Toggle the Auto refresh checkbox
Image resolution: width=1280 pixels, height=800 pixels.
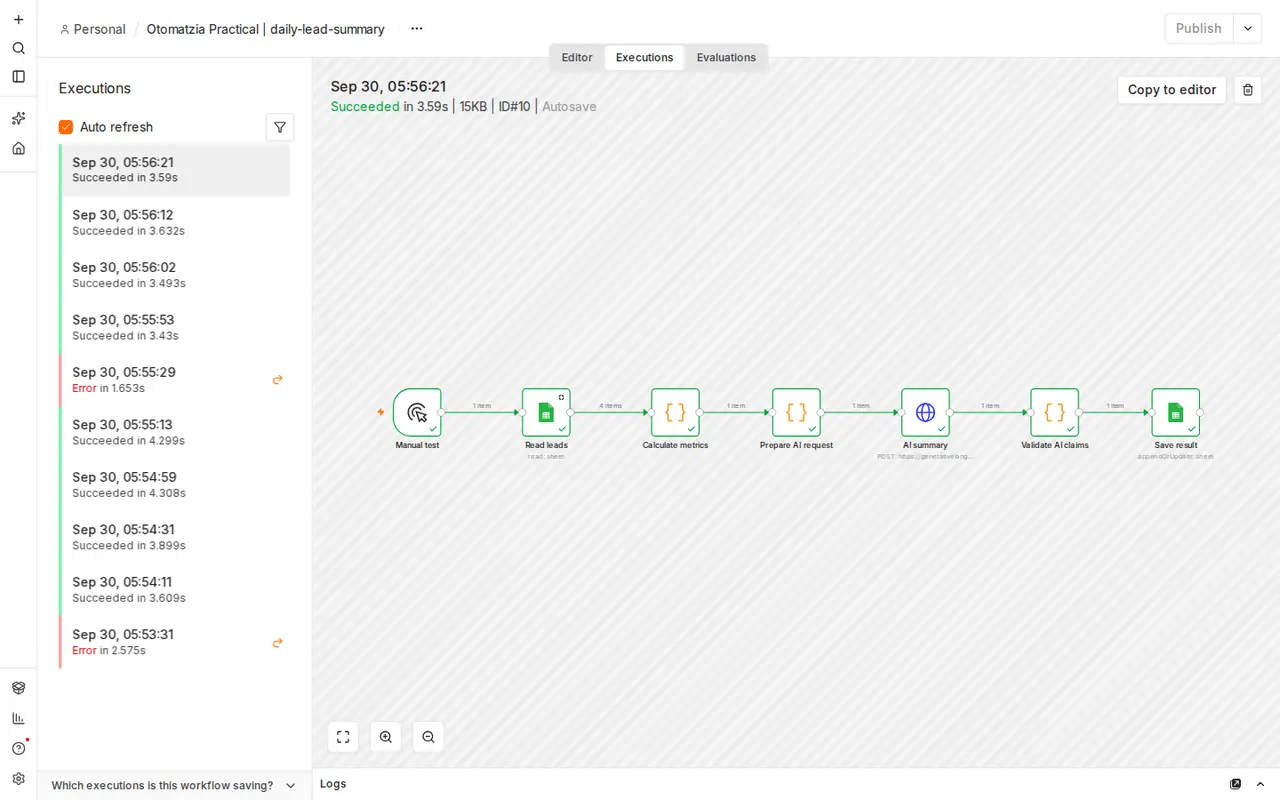click(66, 127)
